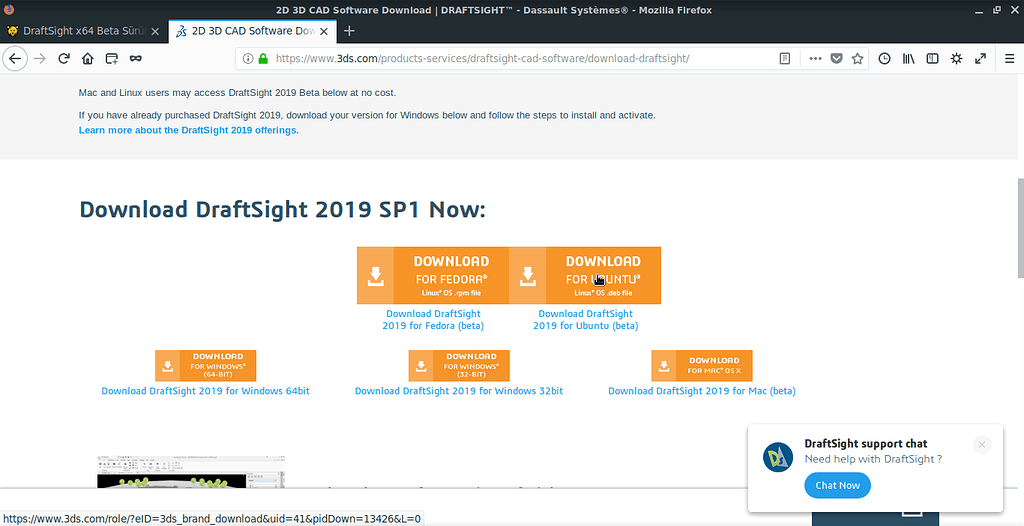1024x526 pixels.
Task: Dismiss the DraftSight support chat popup
Action: (982, 445)
